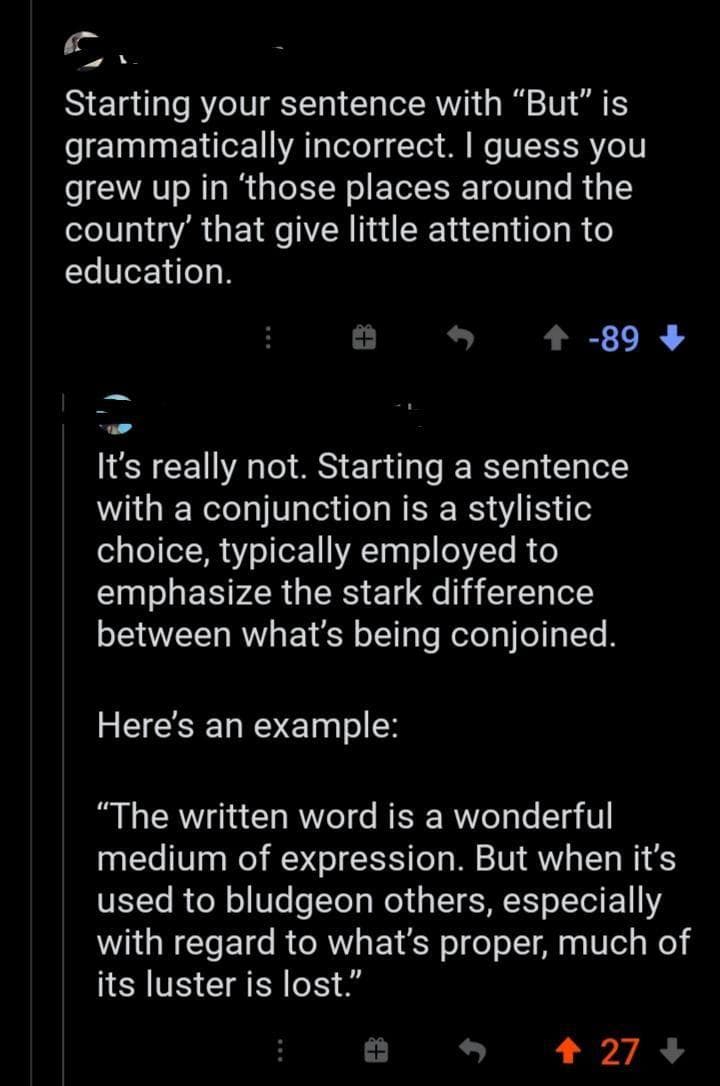The image size is (720, 1086).
Task: Open the three-dot menu on the 27-point reply
Action: click(281, 1050)
